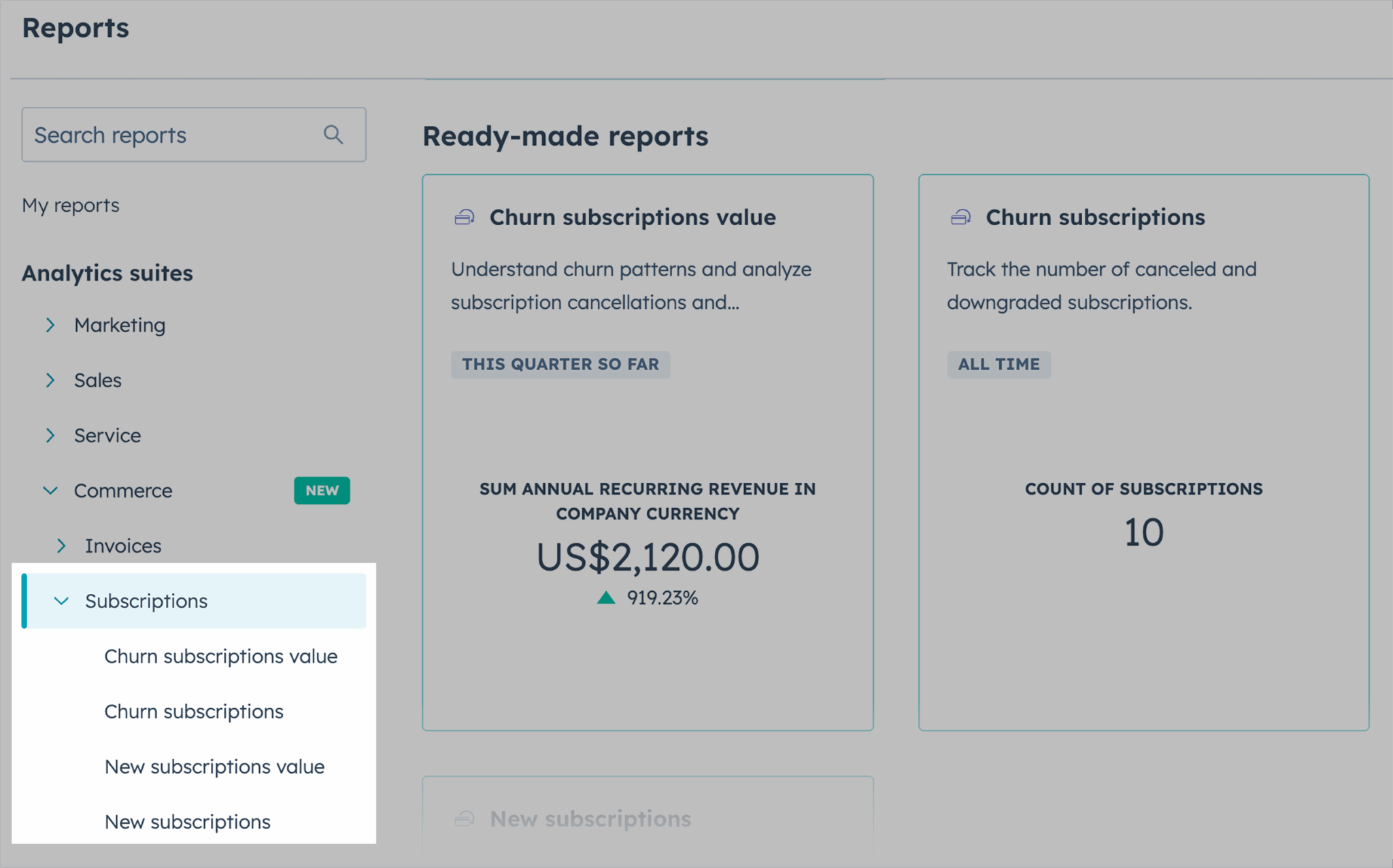
Task: Click the NEW badge next to Commerce
Action: (322, 490)
